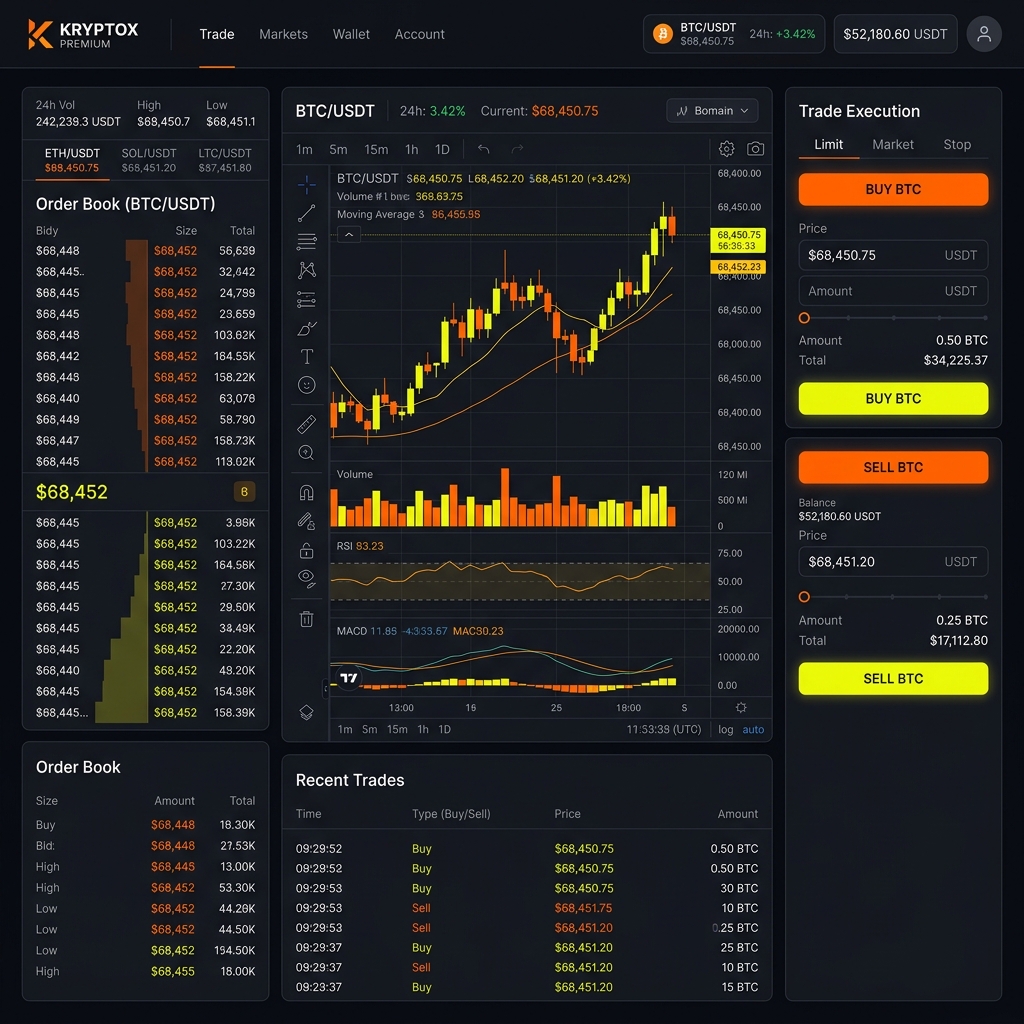This screenshot has height=1024, width=1024.
Task: Adjust the buy amount slider handle
Action: [804, 318]
